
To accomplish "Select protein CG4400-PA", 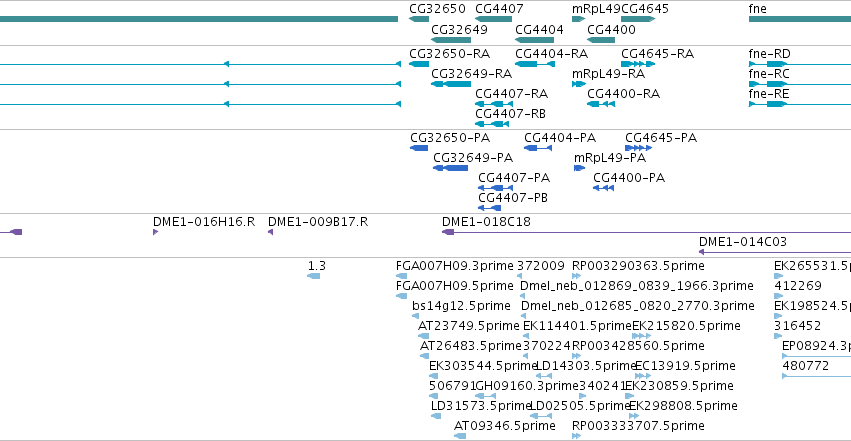I will [604, 188].
